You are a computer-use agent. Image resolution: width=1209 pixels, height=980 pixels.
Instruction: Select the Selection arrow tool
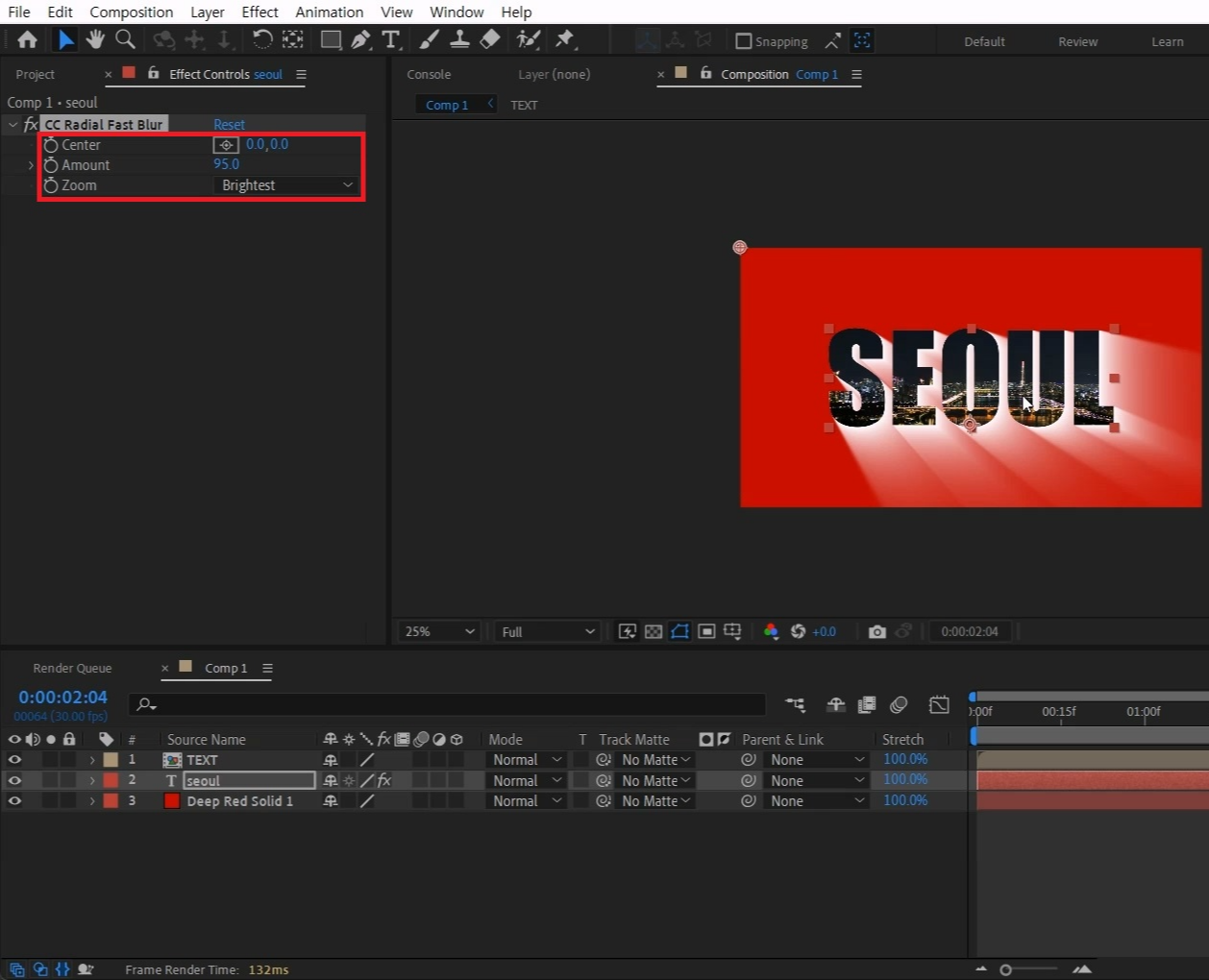[65, 39]
